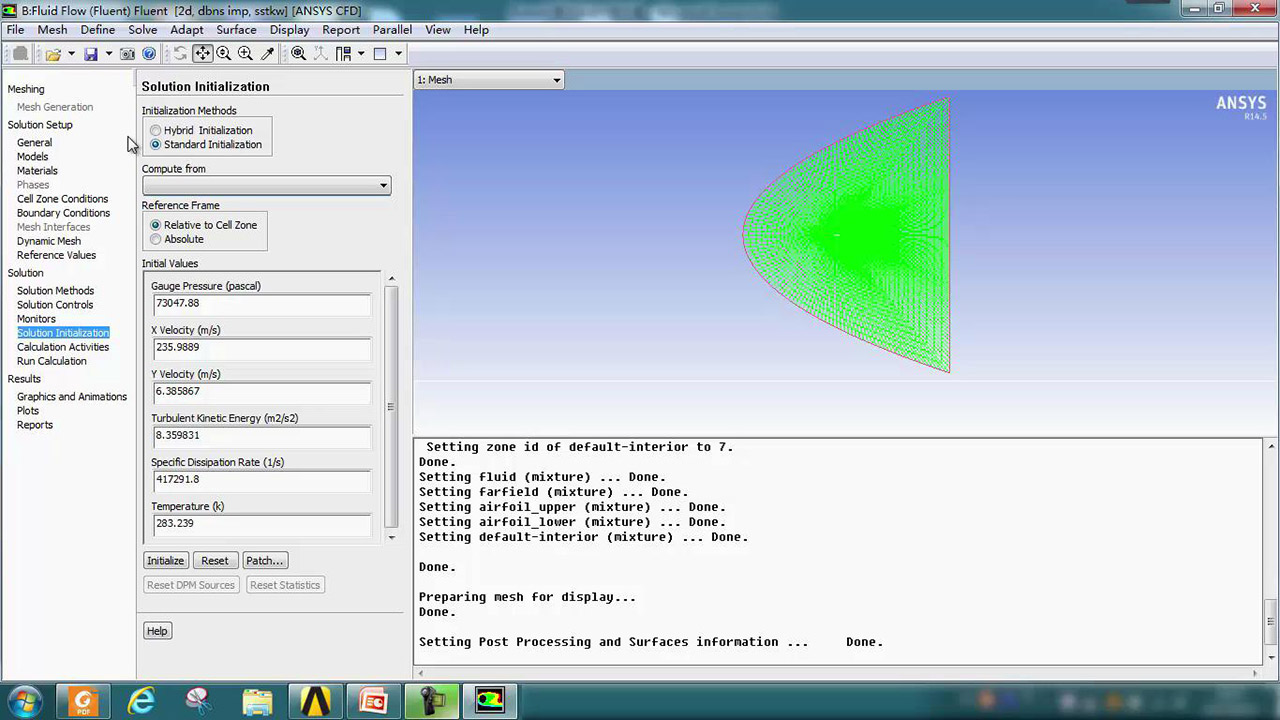This screenshot has width=1280, height=720.
Task: Select the probe eyedropper tool
Action: coord(267,54)
